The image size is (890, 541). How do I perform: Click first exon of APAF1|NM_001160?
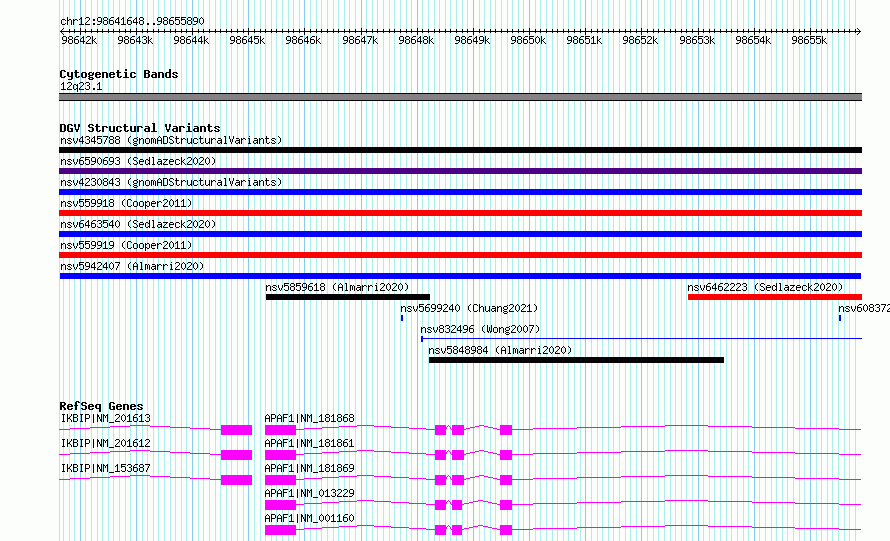280,530
